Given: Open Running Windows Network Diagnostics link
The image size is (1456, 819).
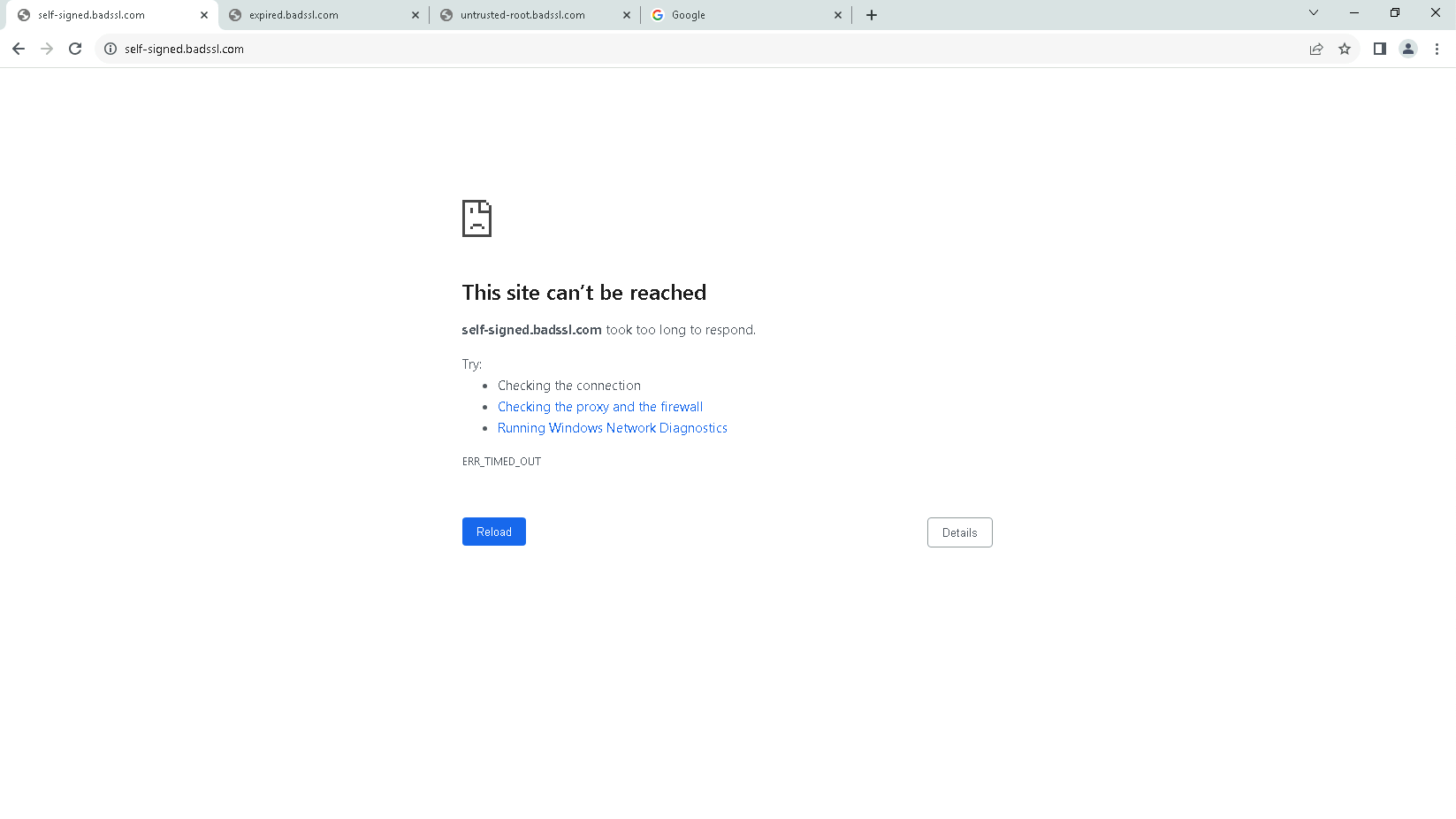Looking at the screenshot, I should [x=612, y=428].
